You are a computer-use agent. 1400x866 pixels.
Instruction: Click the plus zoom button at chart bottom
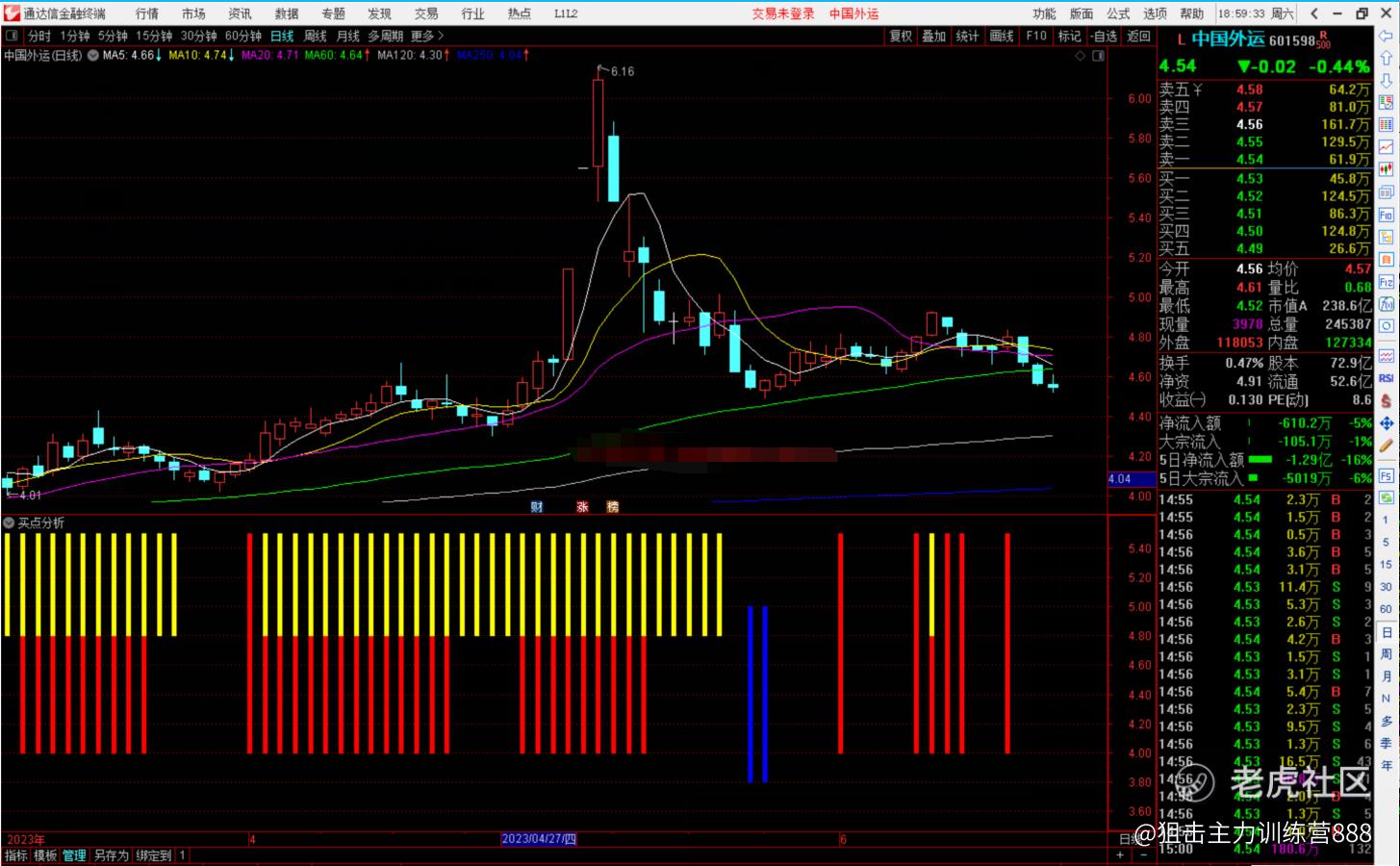[1120, 854]
